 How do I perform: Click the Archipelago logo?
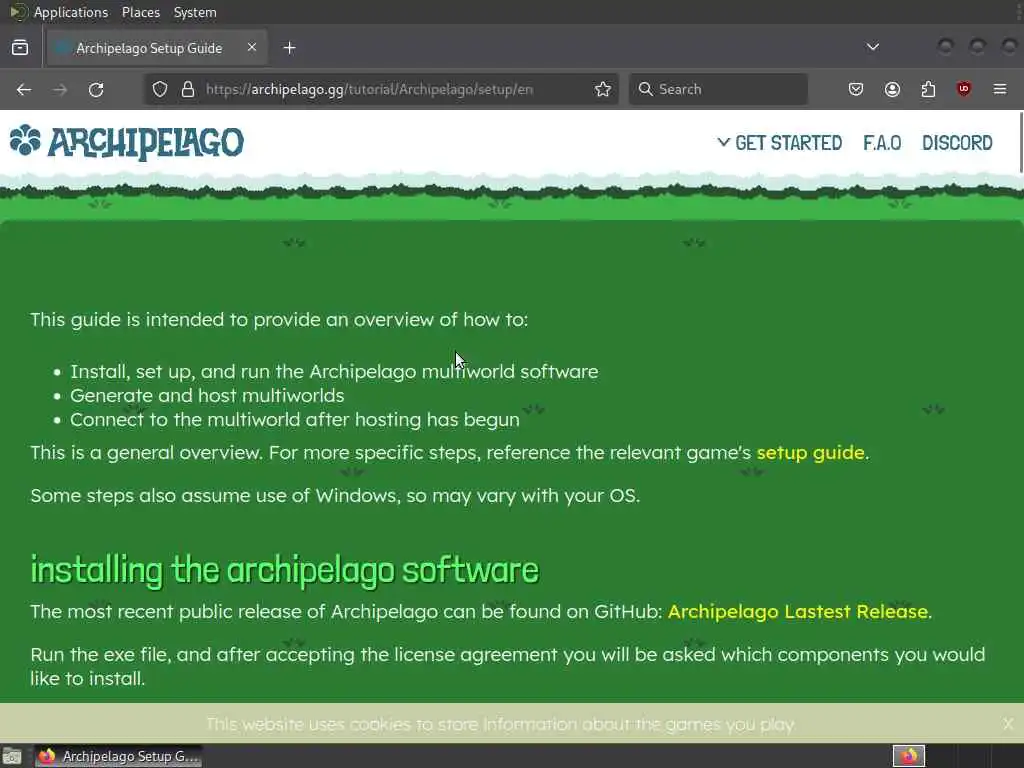tap(127, 142)
